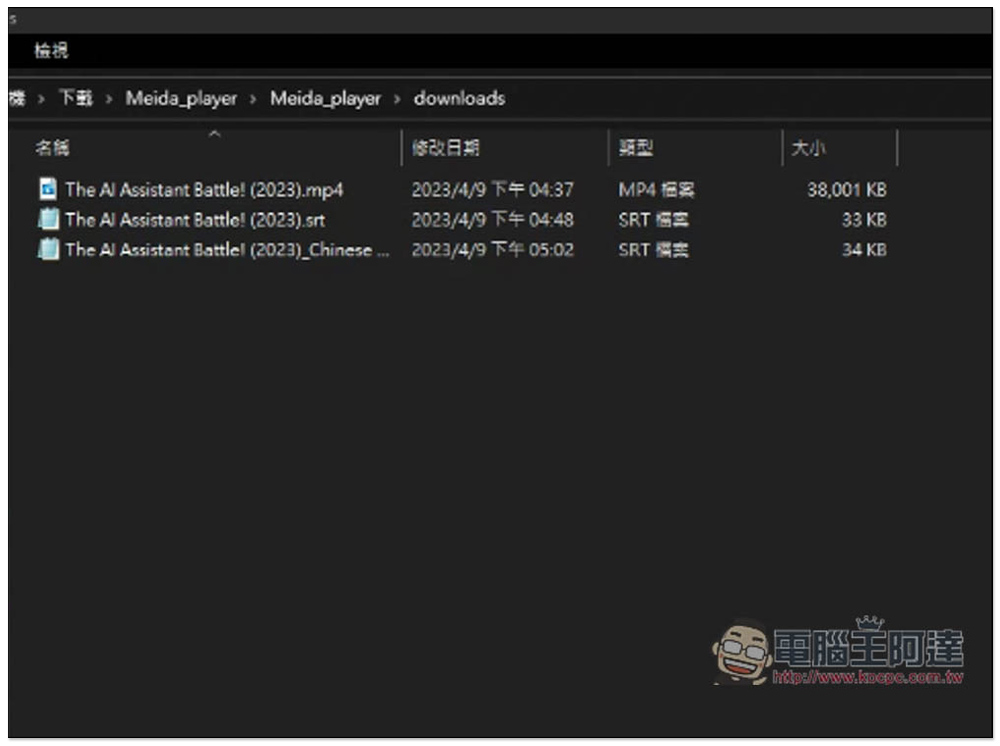This screenshot has height=746, width=1000.
Task: Go to the first Meida_player breadcrumb folder
Action: point(181,98)
